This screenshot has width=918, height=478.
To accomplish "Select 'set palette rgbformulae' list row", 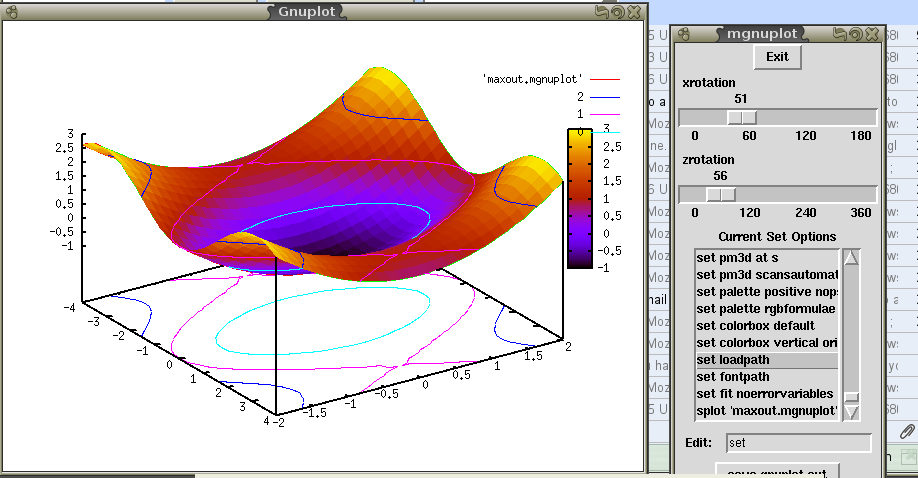I will click(767, 309).
